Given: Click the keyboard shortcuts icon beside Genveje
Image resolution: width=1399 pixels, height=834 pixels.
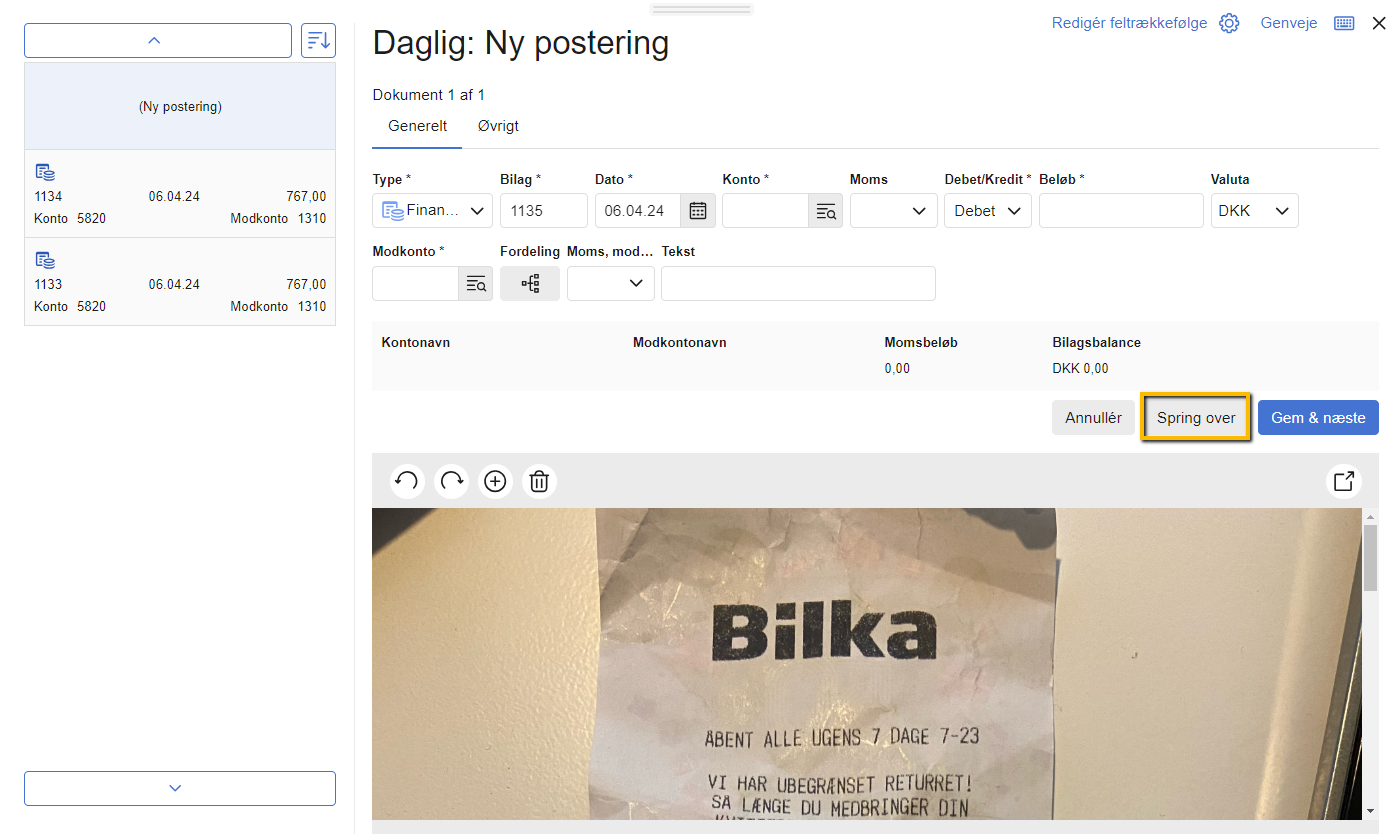Looking at the screenshot, I should click(1344, 22).
